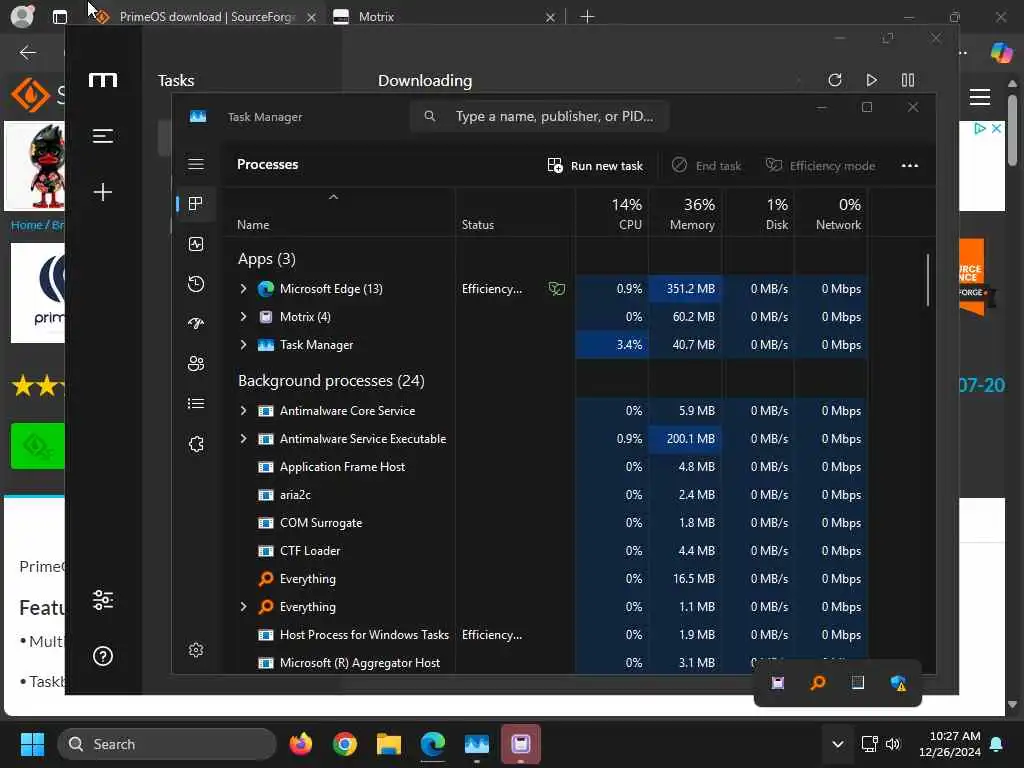Select CTF Loader process row
Viewport: 1024px width, 768px height.
tap(545, 551)
